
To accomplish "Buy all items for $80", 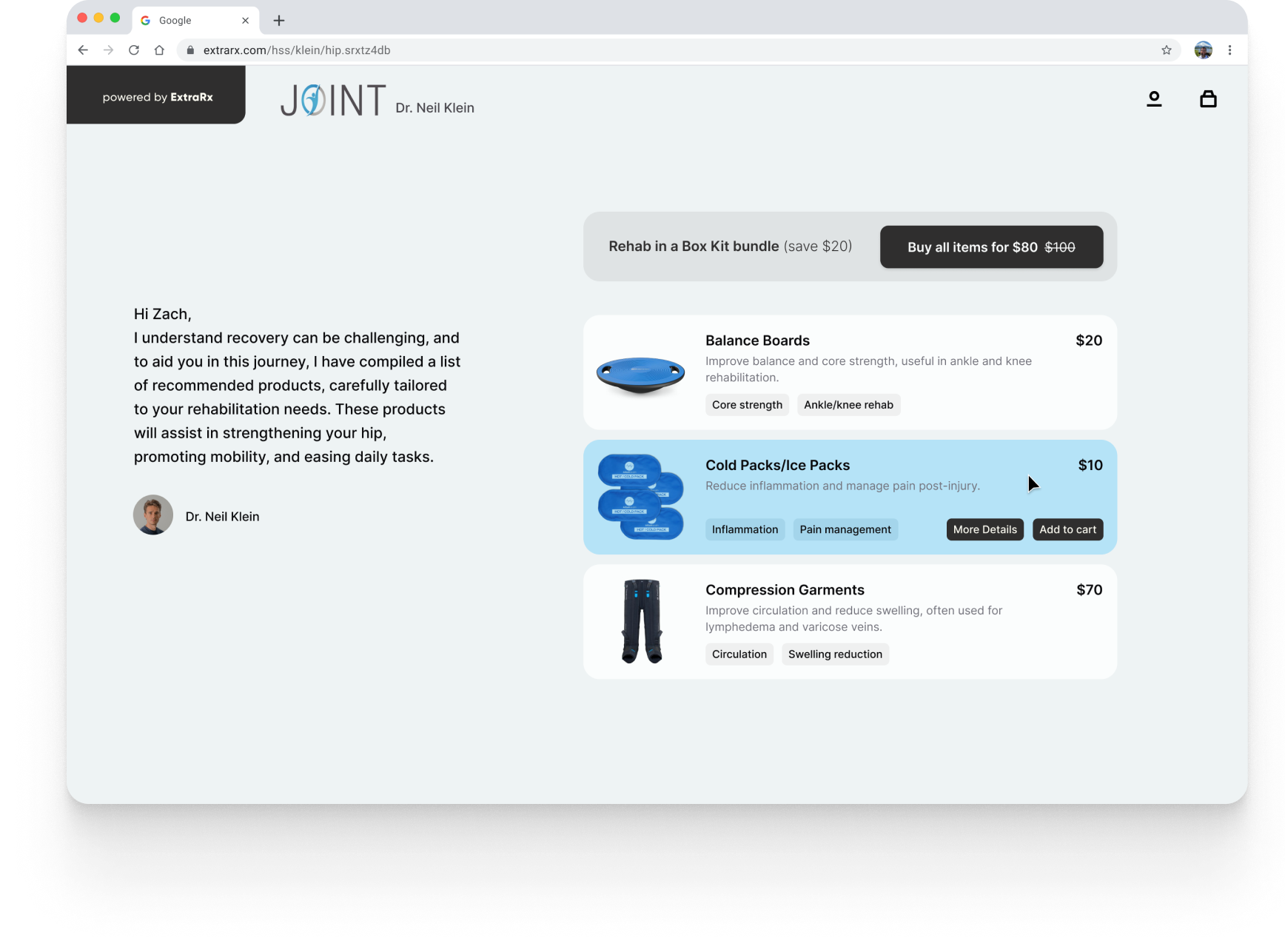I will (991, 247).
